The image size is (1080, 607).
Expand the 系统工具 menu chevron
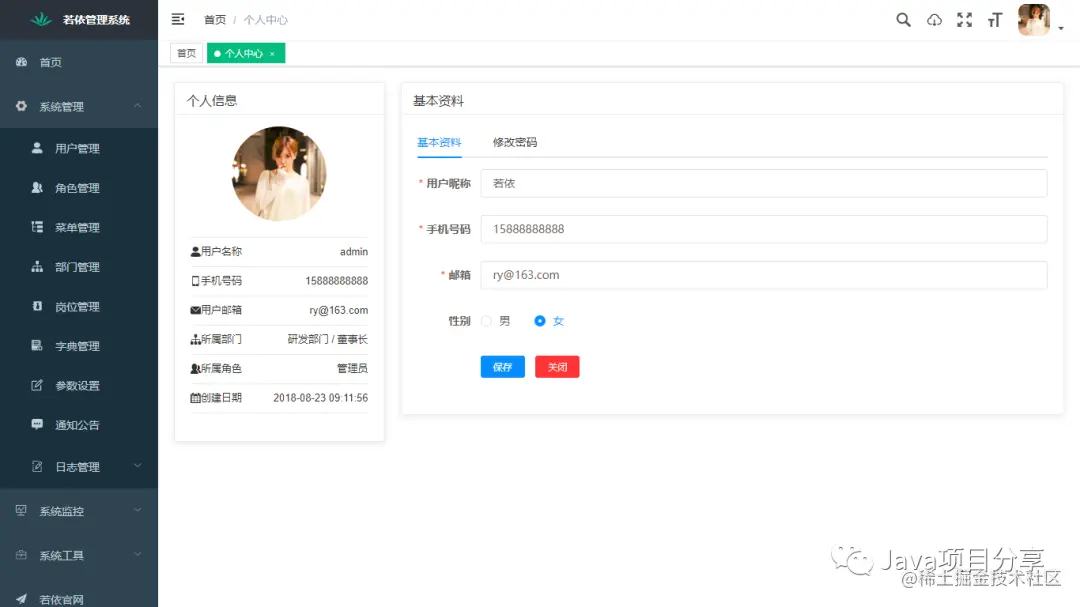tap(138, 554)
